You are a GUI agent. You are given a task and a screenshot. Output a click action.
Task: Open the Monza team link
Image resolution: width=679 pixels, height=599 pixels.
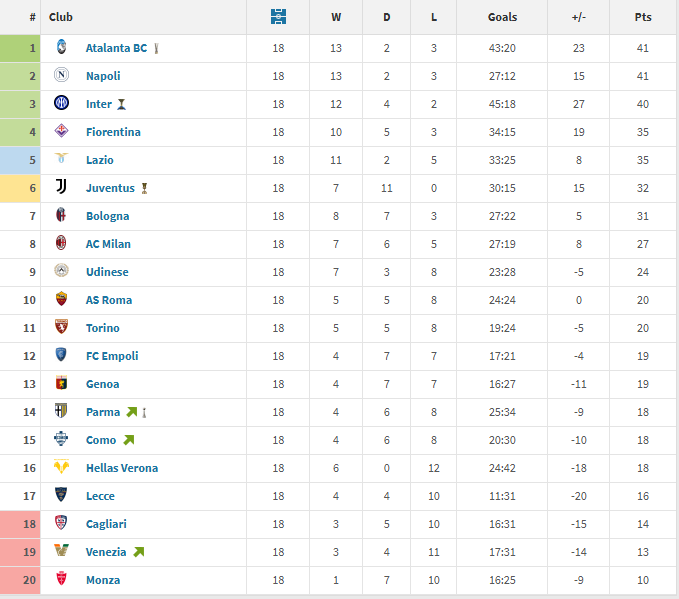pyautogui.click(x=103, y=580)
